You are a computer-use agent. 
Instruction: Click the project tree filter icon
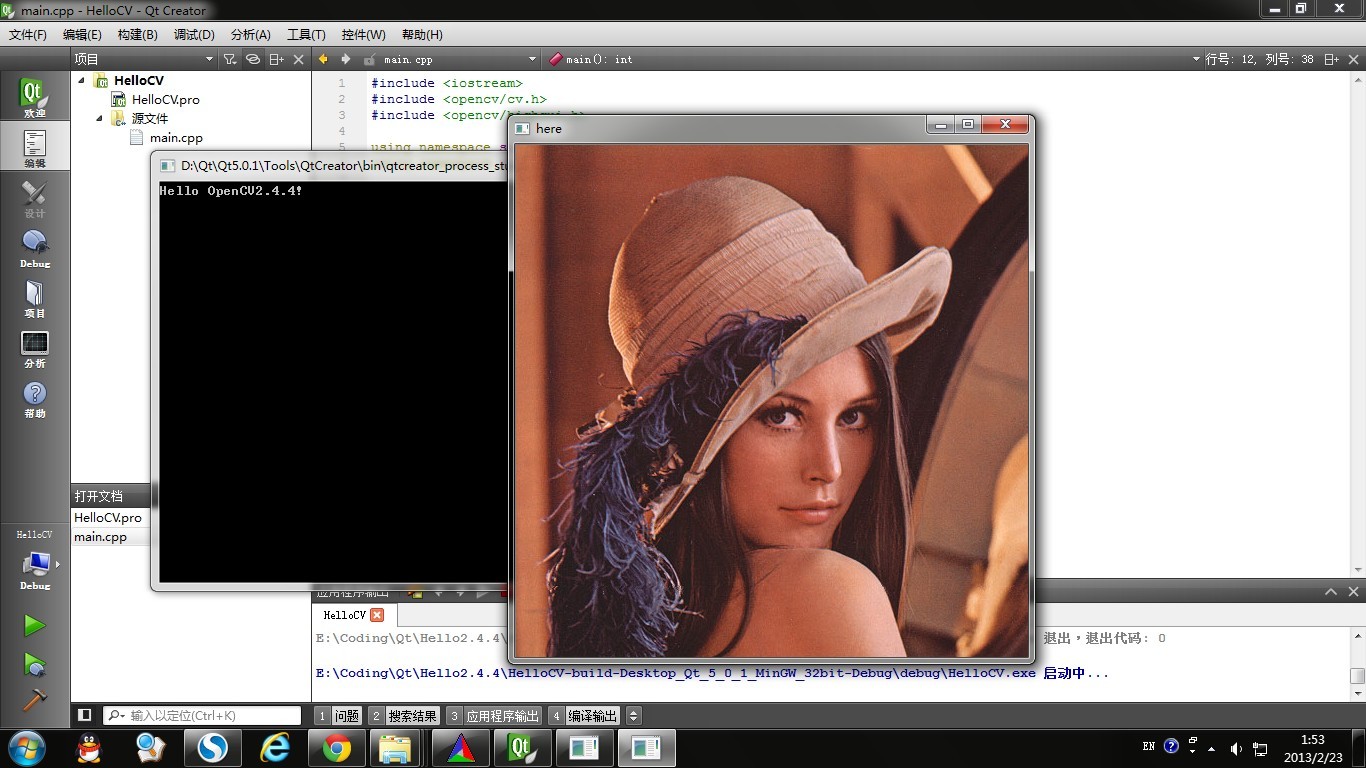[230, 59]
